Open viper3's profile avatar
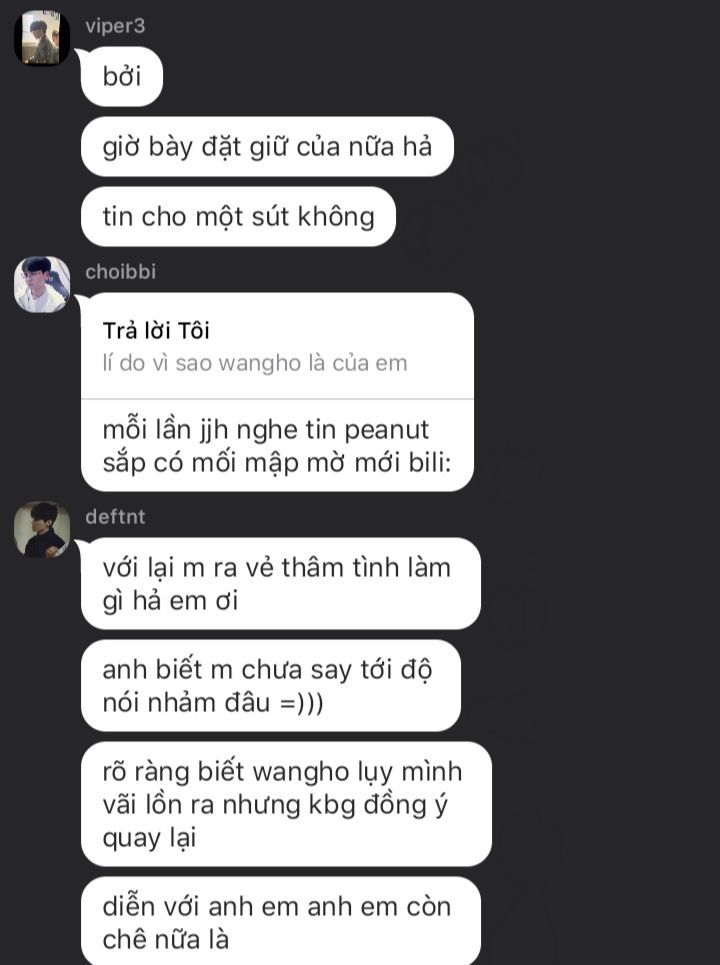 click(42, 38)
